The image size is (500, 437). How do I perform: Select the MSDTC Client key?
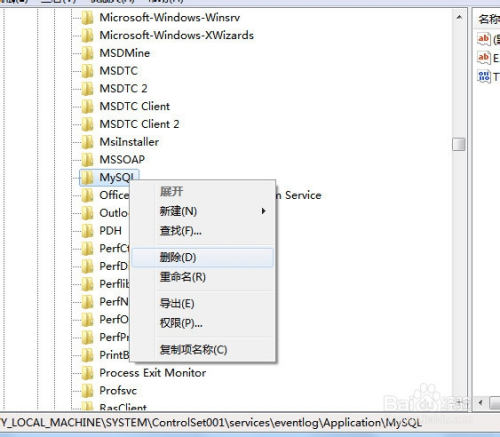click(x=135, y=106)
